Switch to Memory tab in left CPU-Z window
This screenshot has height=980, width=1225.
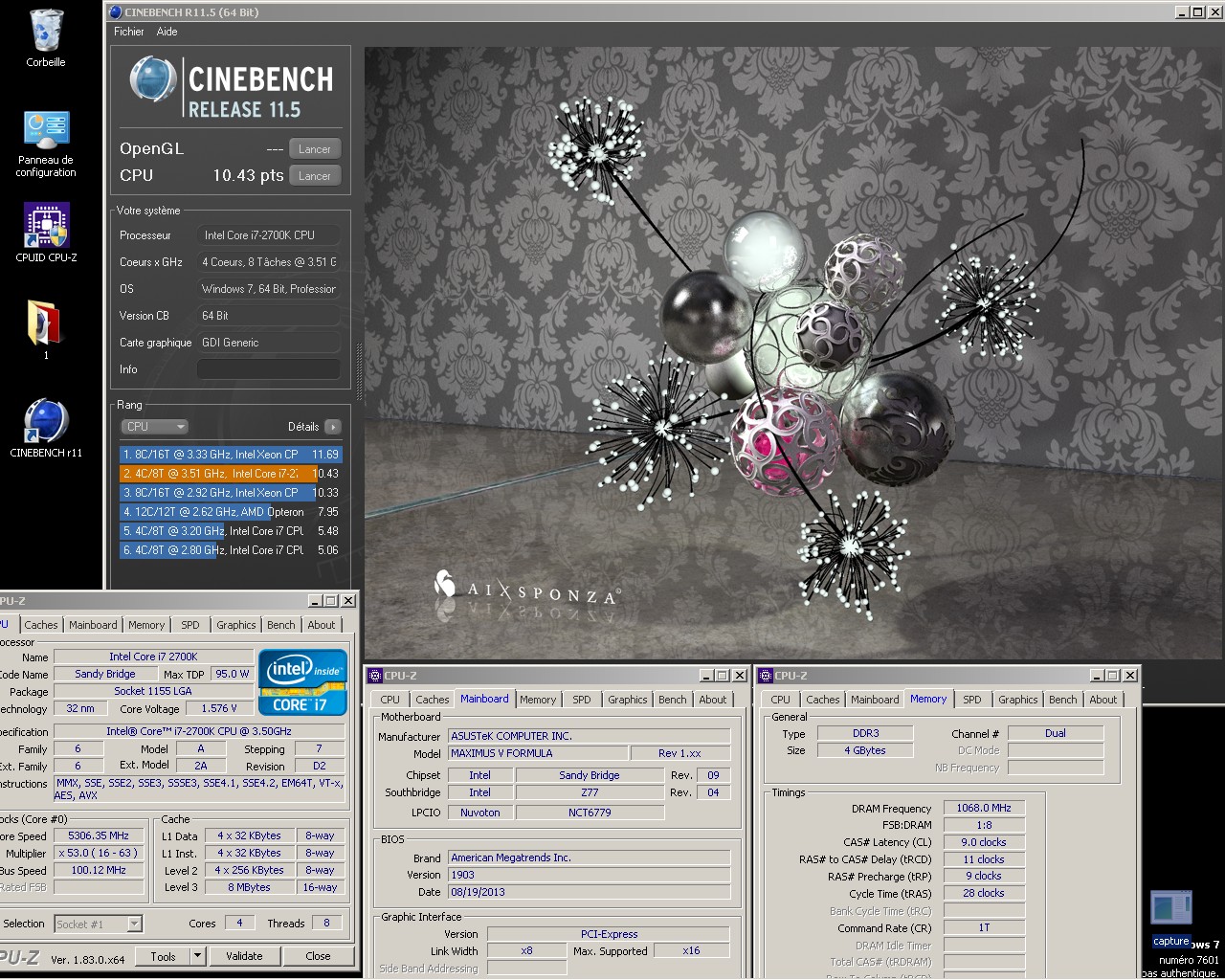coord(146,625)
